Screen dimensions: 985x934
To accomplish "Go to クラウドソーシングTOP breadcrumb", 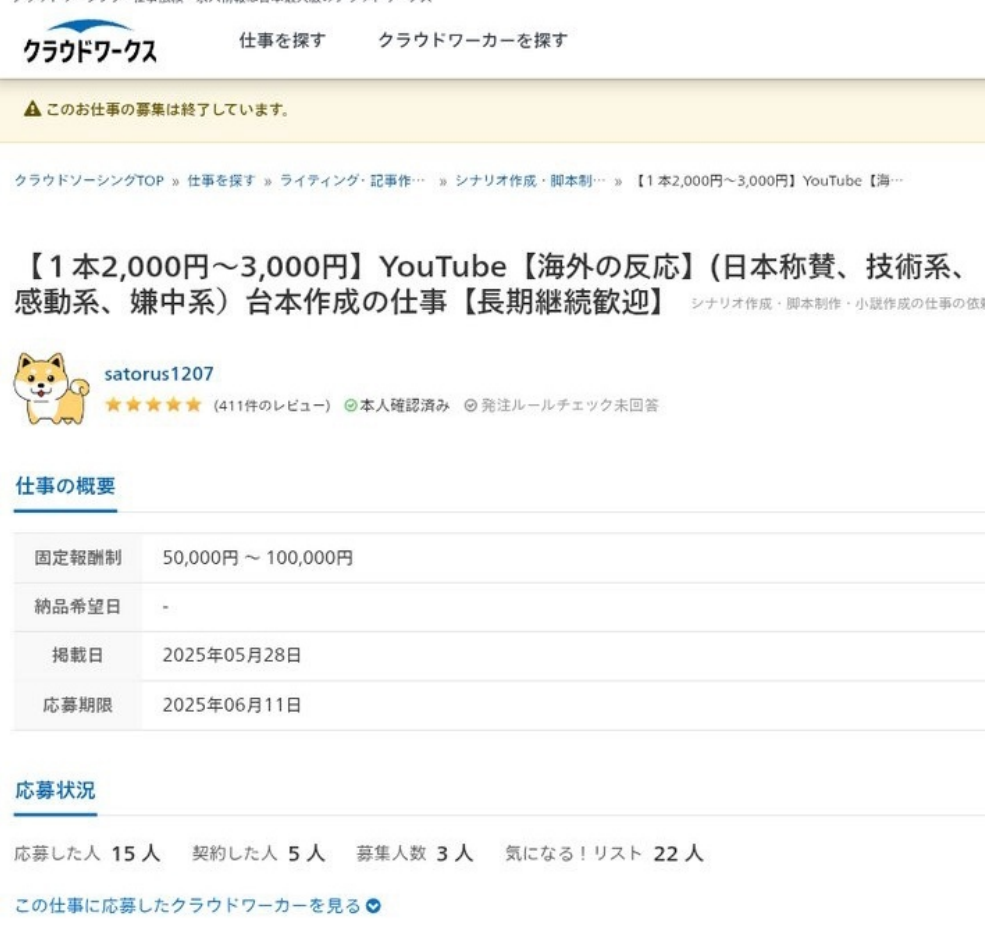I will [89, 180].
